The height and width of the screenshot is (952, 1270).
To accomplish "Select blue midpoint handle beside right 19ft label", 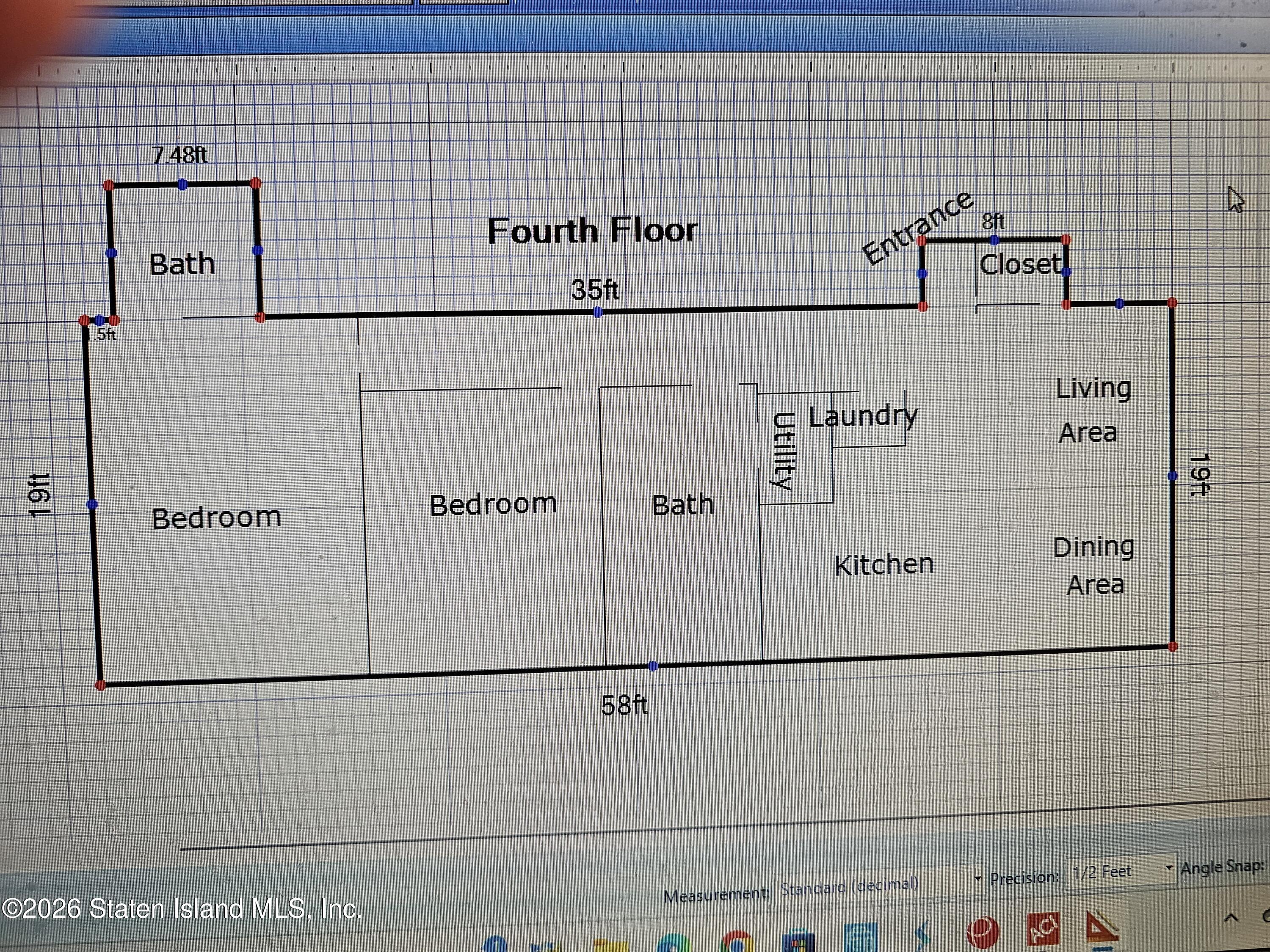I will (1173, 476).
